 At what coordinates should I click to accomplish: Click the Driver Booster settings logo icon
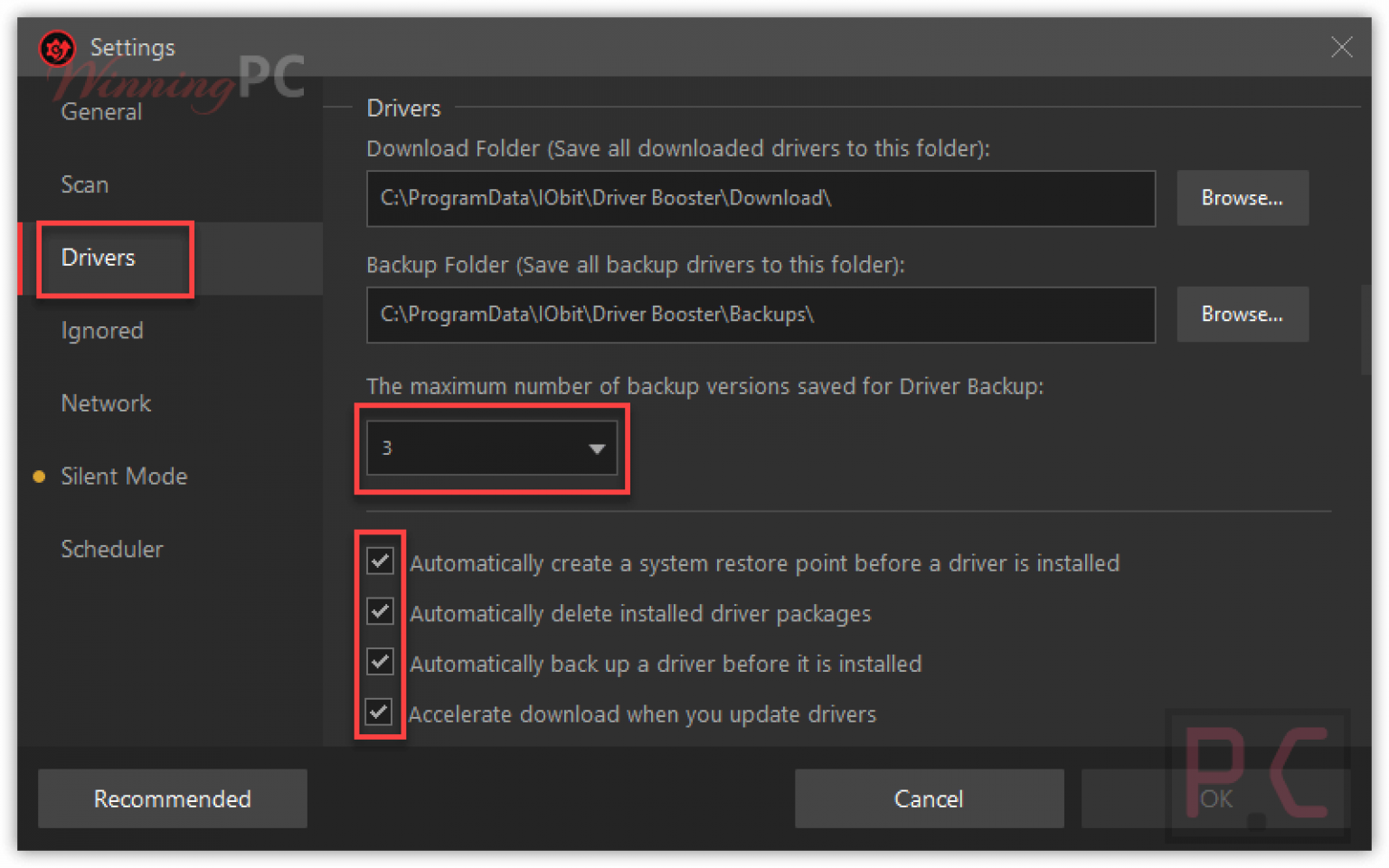click(x=57, y=47)
